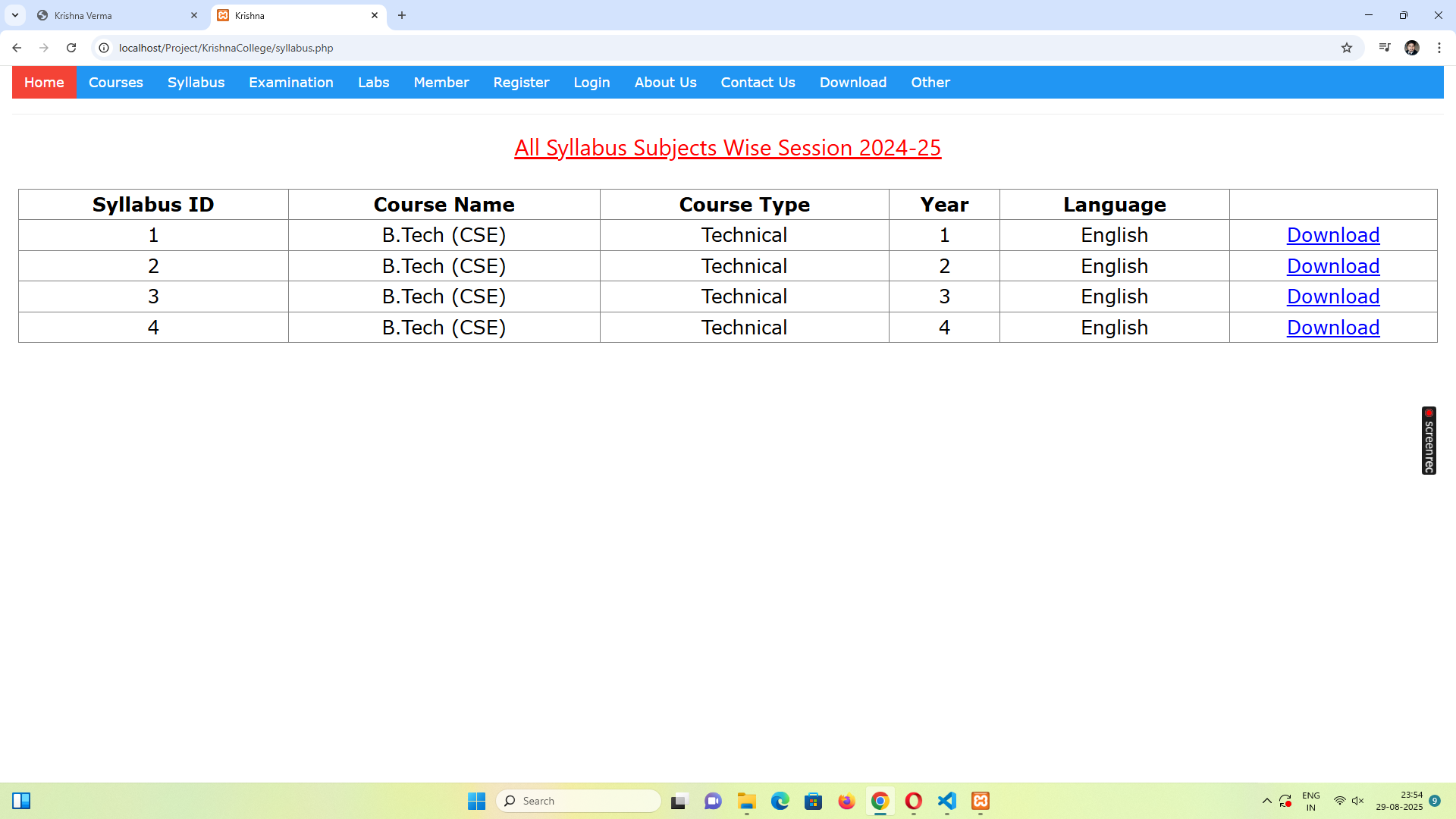The image size is (1456, 819).
Task: Open Opera browser from taskbar
Action: 914,801
